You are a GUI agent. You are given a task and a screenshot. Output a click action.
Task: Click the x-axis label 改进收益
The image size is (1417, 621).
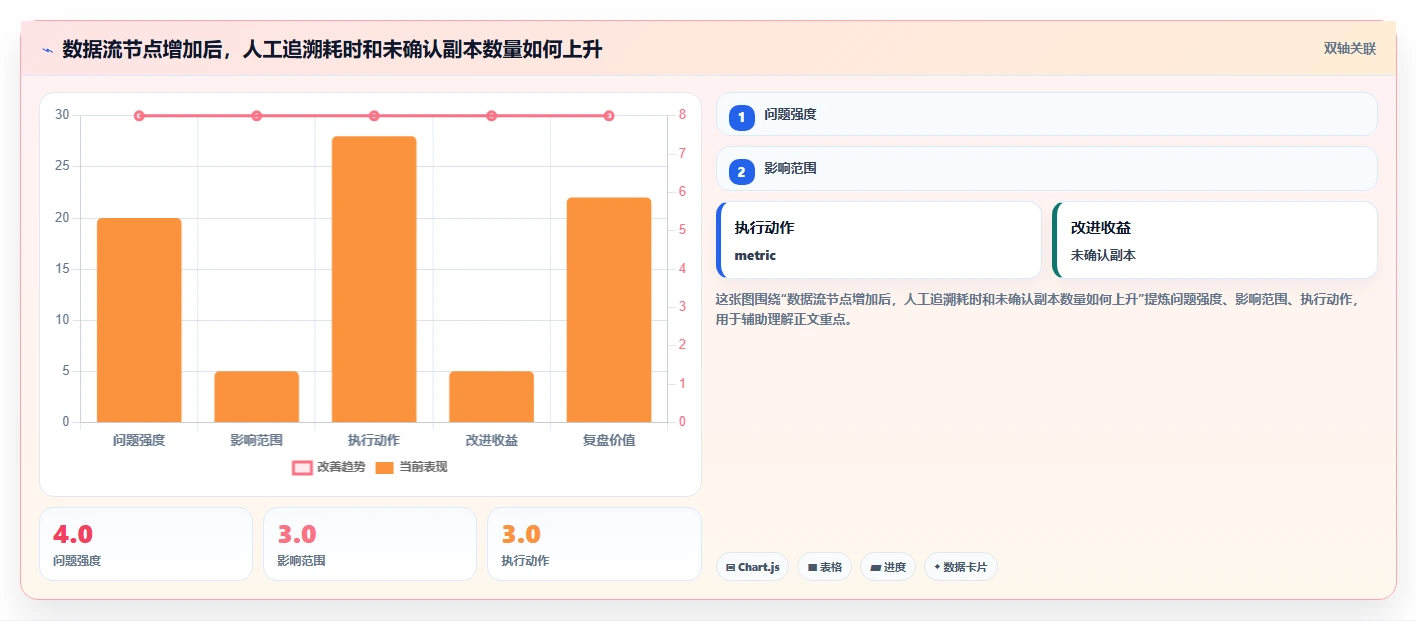pyautogui.click(x=491, y=440)
